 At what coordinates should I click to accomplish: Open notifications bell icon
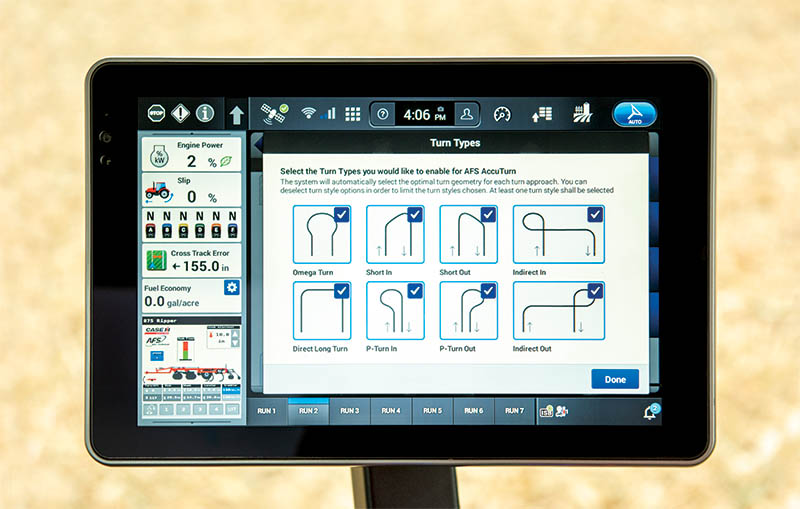[x=650, y=411]
